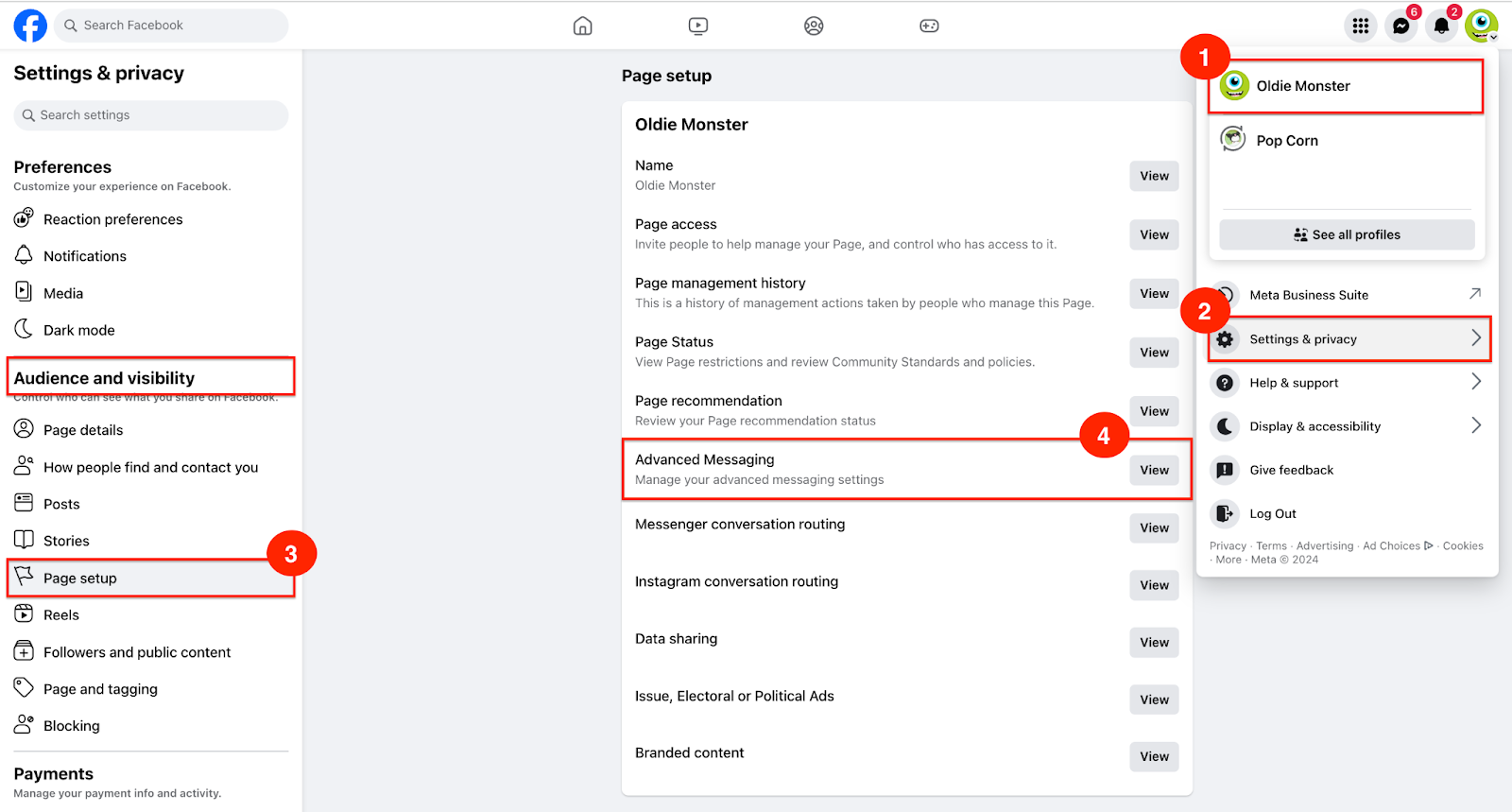Switch to Oldie Monster profile

point(1346,86)
